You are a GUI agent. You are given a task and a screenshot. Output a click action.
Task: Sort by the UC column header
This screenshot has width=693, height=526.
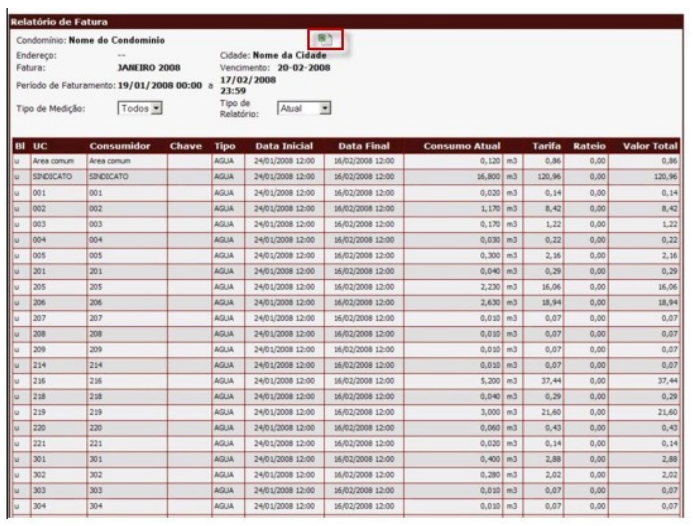pos(41,147)
